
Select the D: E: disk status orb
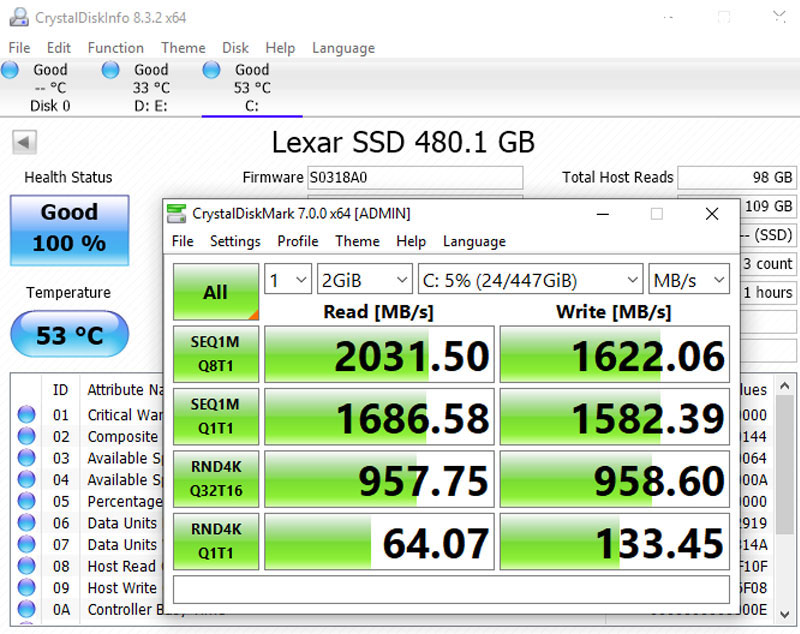pos(111,70)
